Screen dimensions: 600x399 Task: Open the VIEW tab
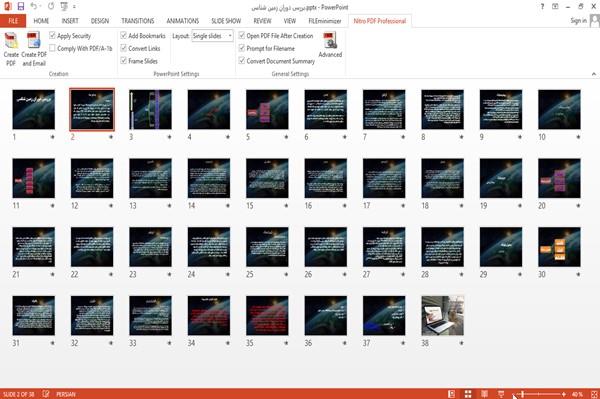click(x=290, y=21)
